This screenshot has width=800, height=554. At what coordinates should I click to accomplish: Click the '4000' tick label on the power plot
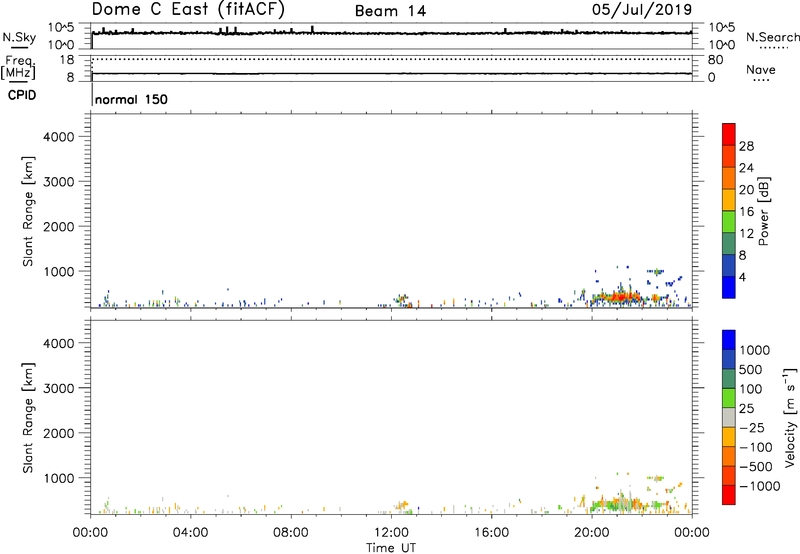[x=58, y=137]
